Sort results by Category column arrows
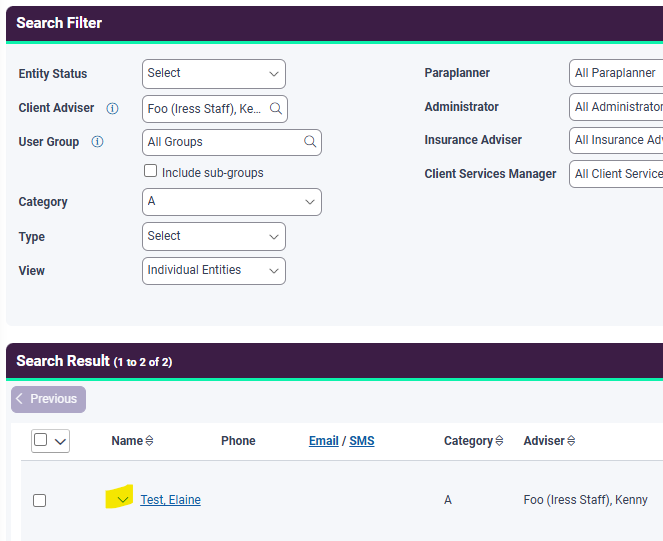Screen dimensions: 663x541 (499, 441)
